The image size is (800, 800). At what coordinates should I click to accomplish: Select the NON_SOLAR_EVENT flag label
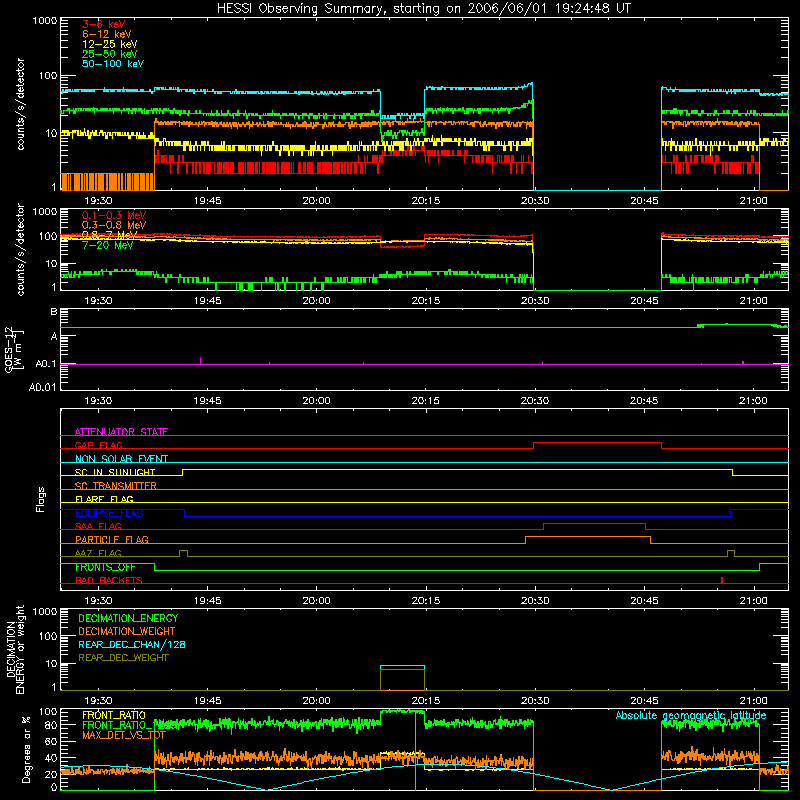pos(121,459)
